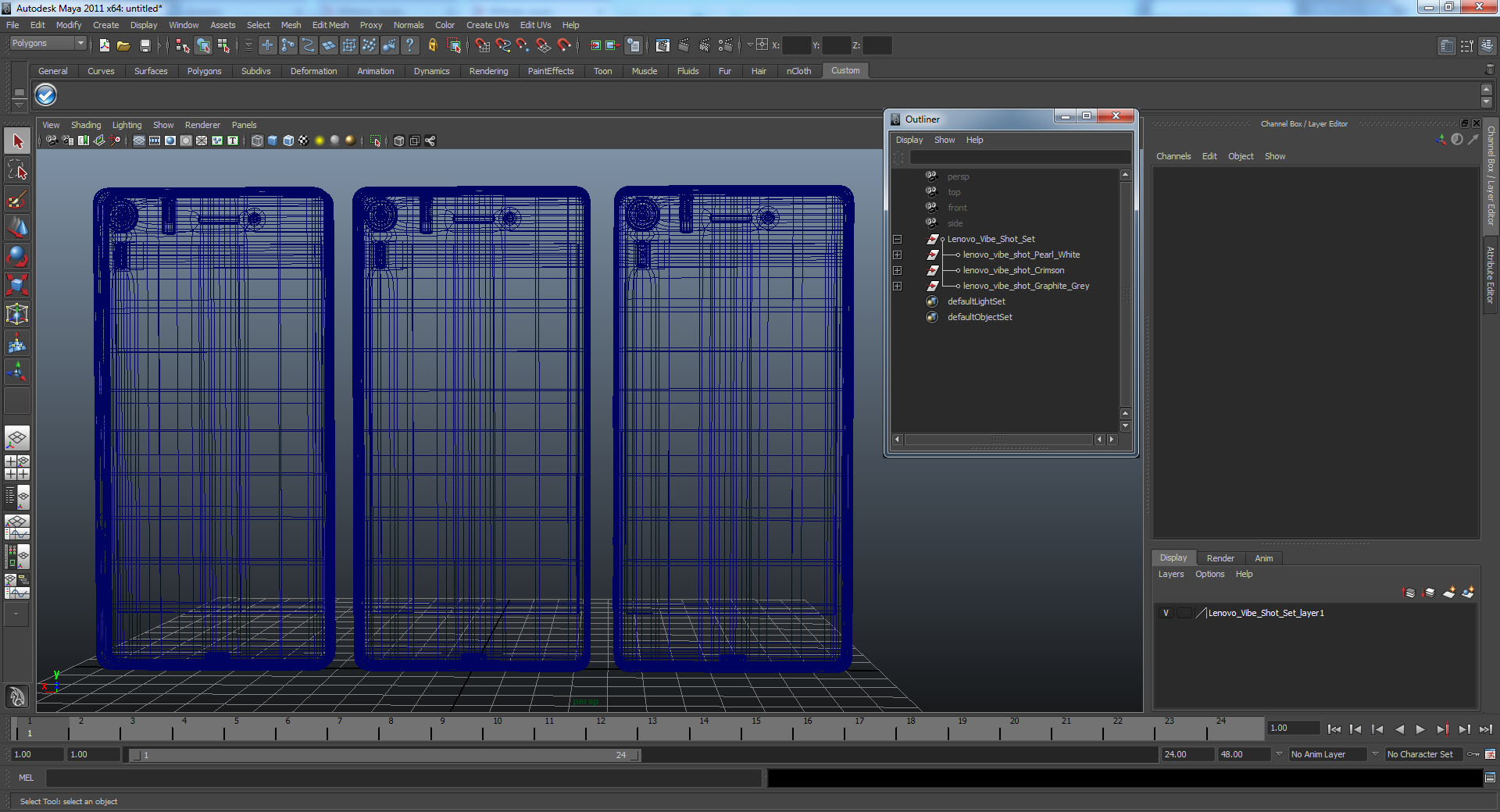The height and width of the screenshot is (812, 1500).
Task: Create a new scene from status line
Action: (x=104, y=45)
